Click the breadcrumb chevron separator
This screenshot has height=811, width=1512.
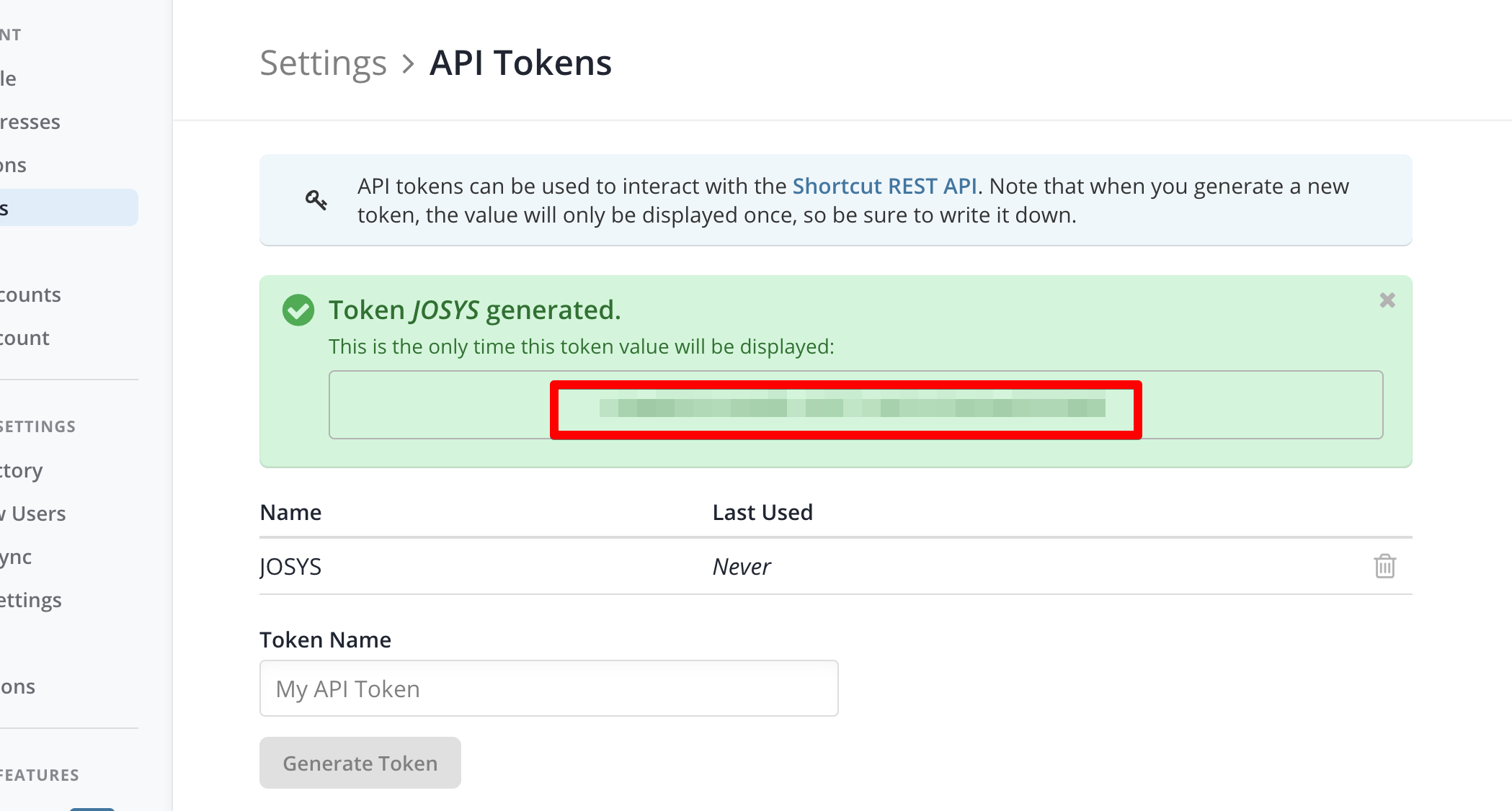(408, 64)
